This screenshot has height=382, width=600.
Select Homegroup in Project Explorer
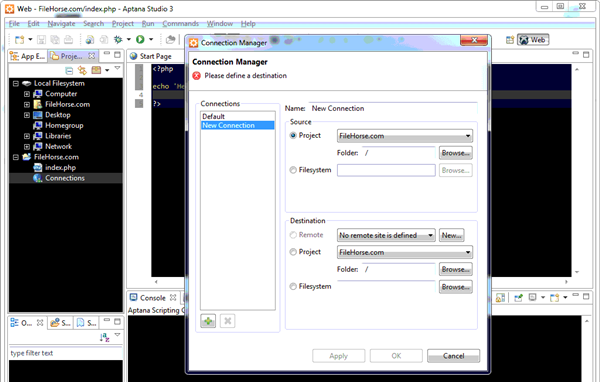point(64,126)
